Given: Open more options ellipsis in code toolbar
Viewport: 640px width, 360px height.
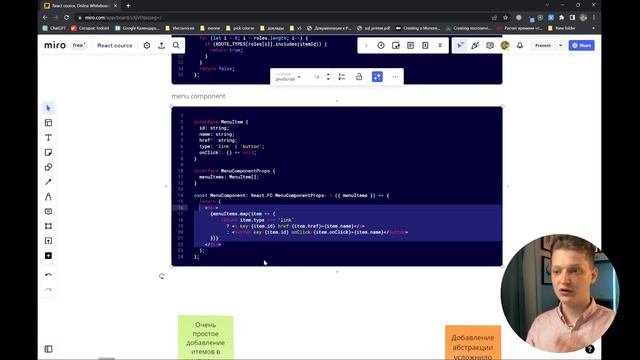Looking at the screenshot, I should point(395,77).
